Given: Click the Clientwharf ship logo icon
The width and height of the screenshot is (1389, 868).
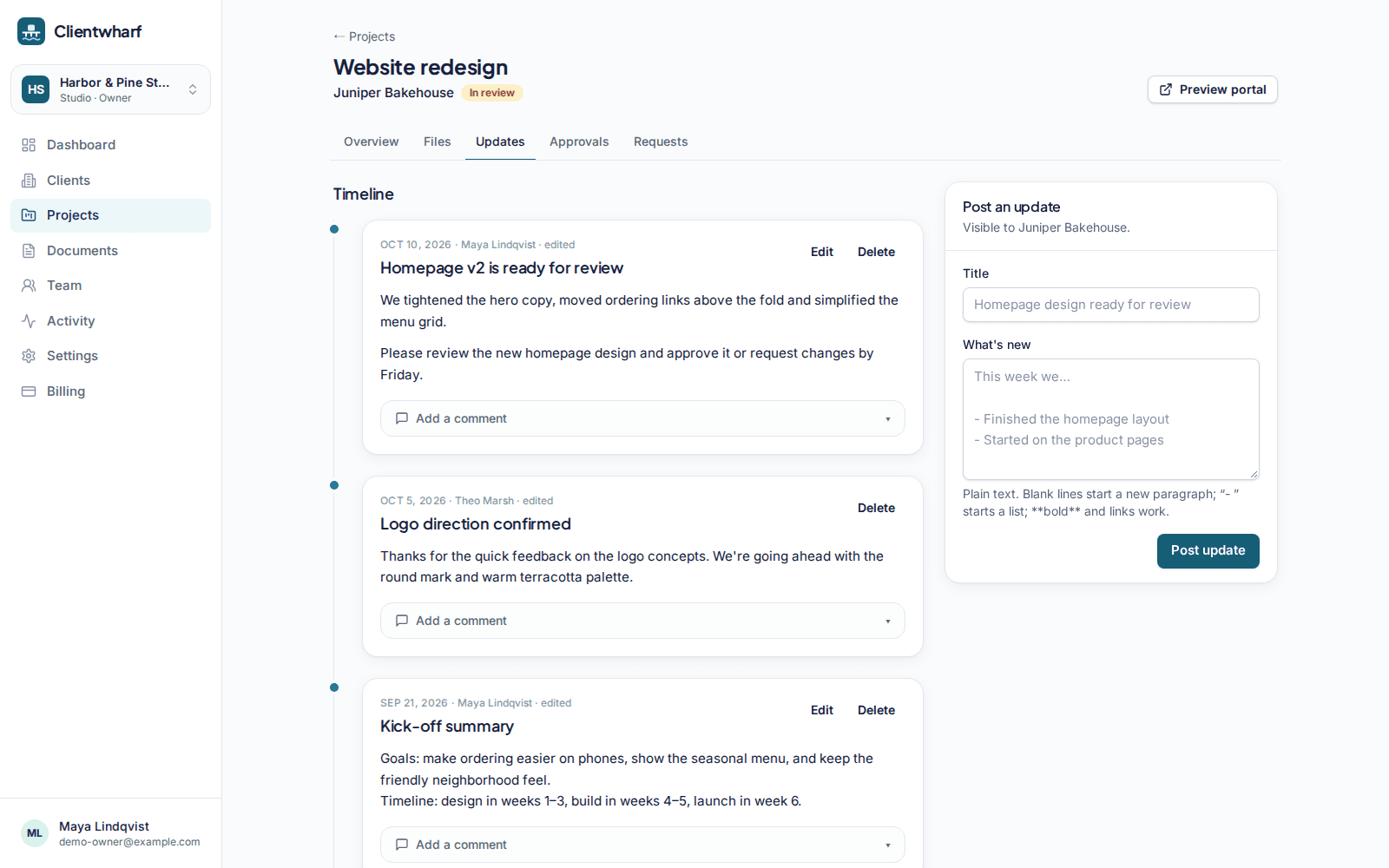Looking at the screenshot, I should pyautogui.click(x=31, y=31).
